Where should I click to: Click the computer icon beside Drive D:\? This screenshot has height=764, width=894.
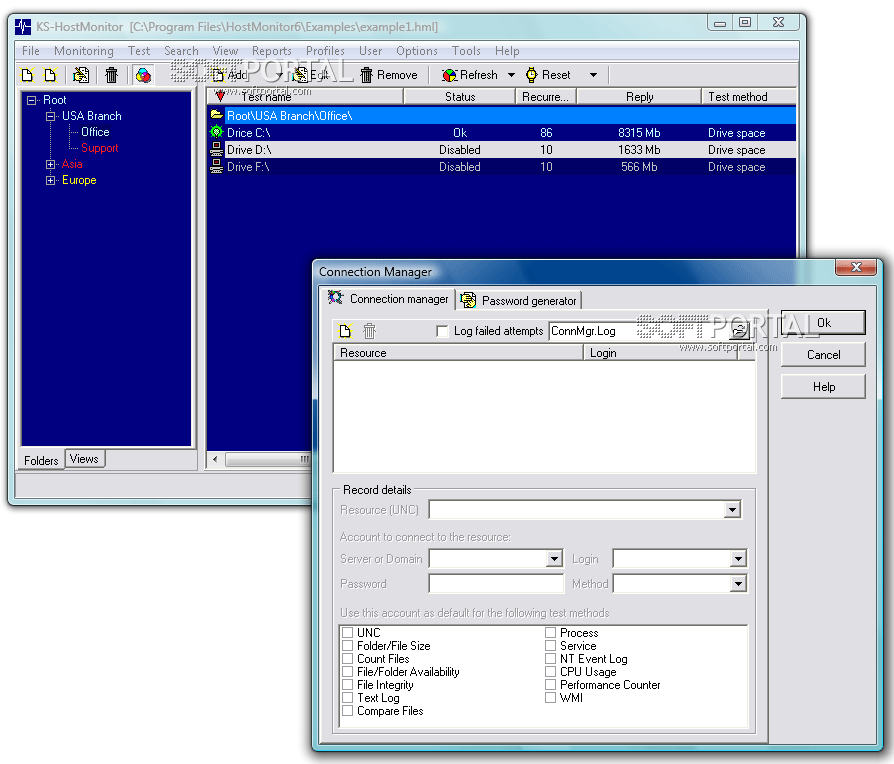(217, 149)
